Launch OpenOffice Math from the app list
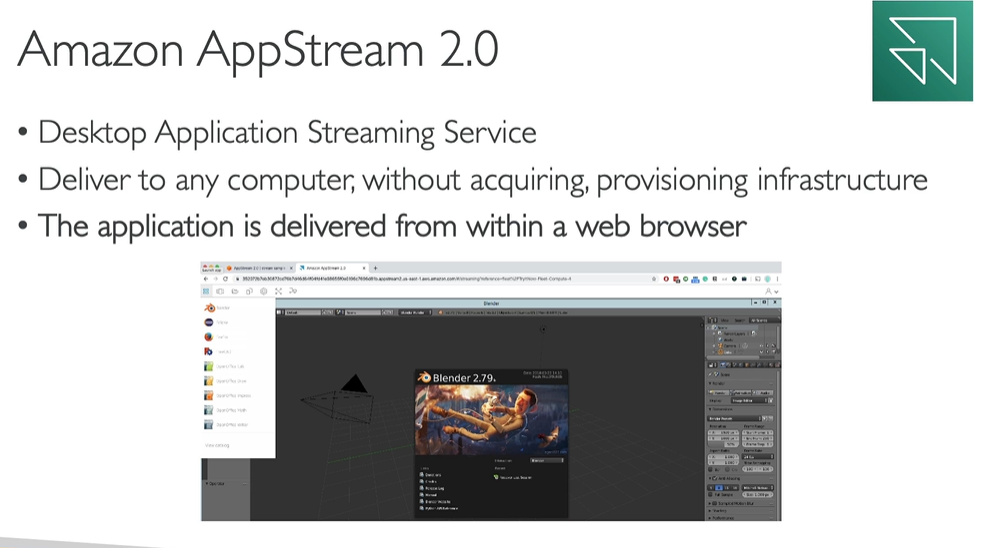The height and width of the screenshot is (548, 983). [x=225, y=410]
